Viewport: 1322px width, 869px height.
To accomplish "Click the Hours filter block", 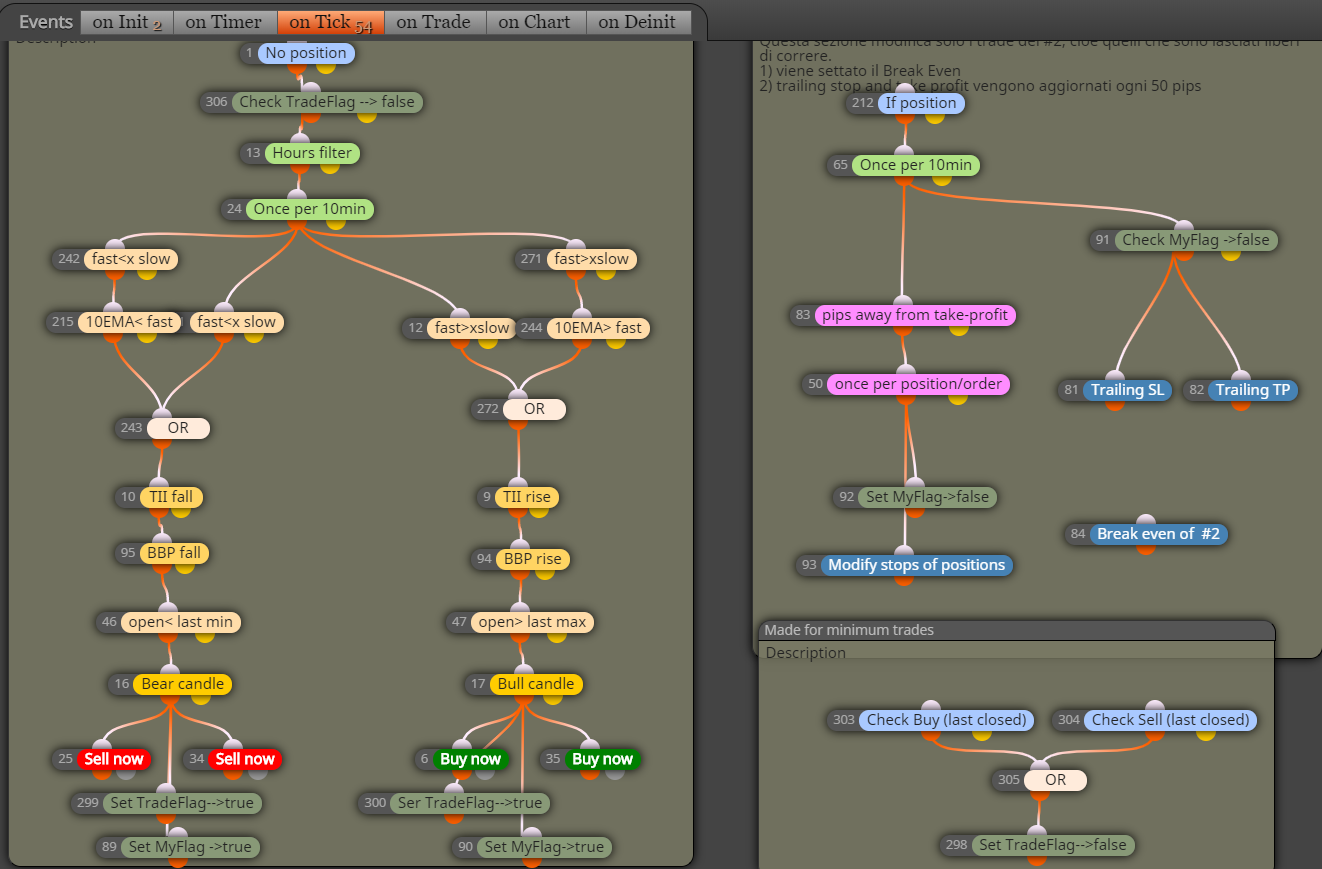I will (313, 153).
